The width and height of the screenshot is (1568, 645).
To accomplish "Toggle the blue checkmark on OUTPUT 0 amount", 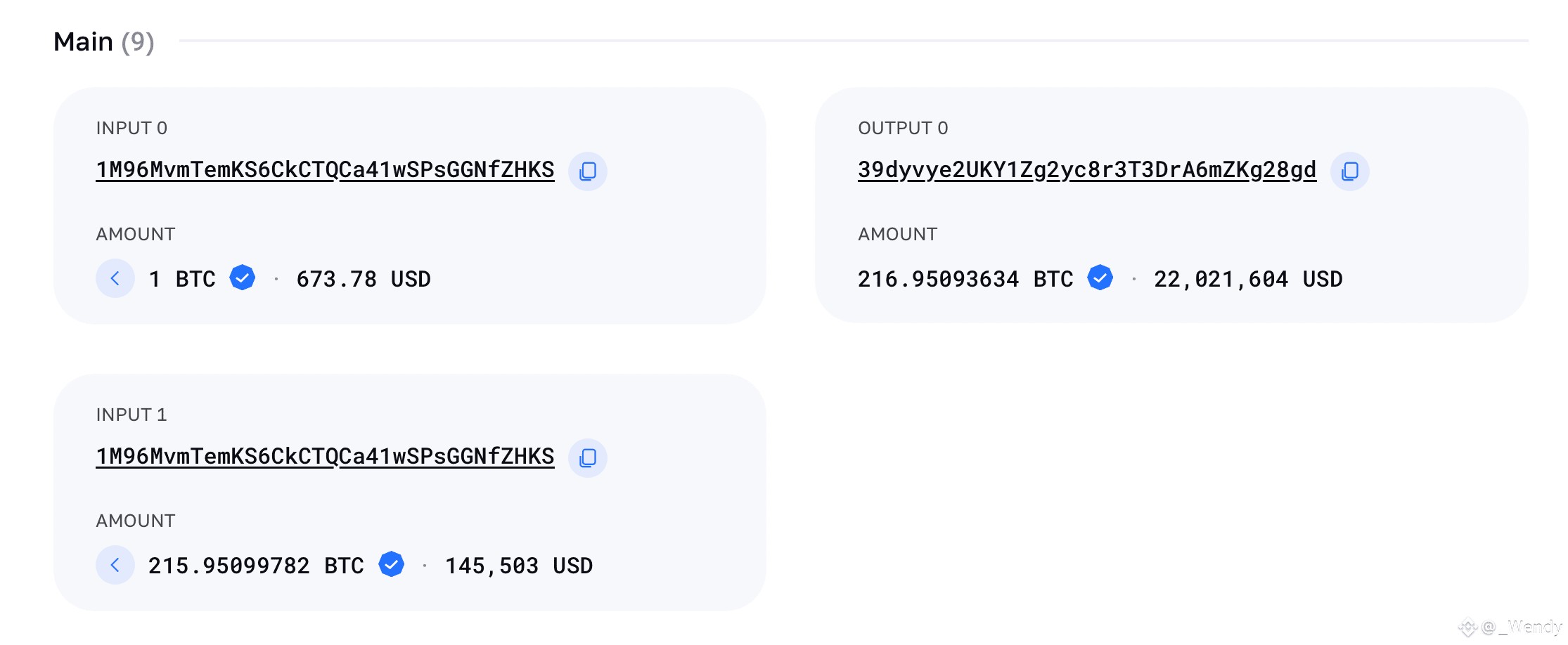I will point(1100,278).
